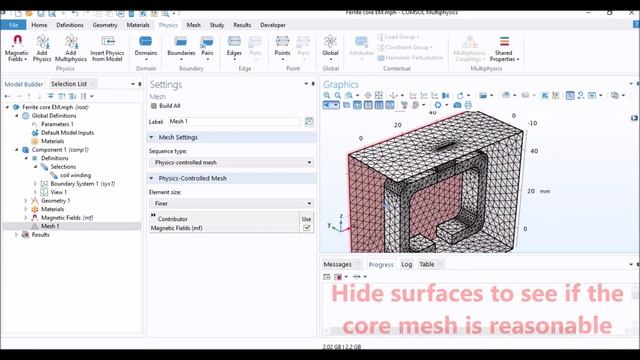The image size is (640, 360).
Task: Select coil winding selection node
Action: coord(76,175)
